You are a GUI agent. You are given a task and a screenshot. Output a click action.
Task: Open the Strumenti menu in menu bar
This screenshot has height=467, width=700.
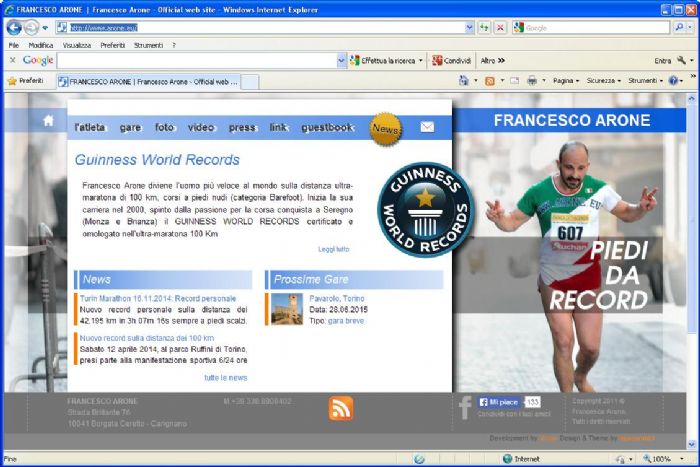(x=148, y=45)
